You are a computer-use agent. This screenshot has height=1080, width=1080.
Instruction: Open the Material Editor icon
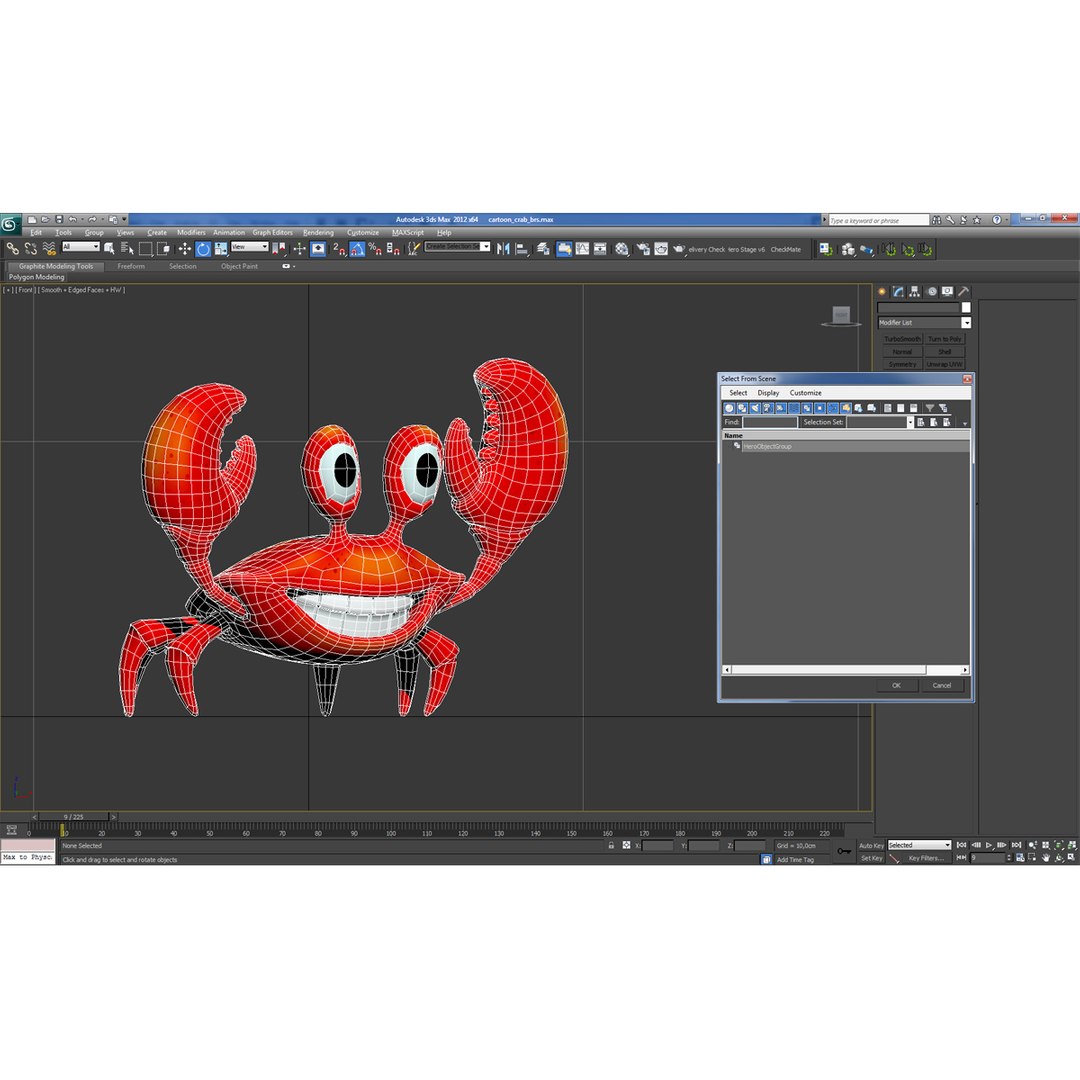621,249
